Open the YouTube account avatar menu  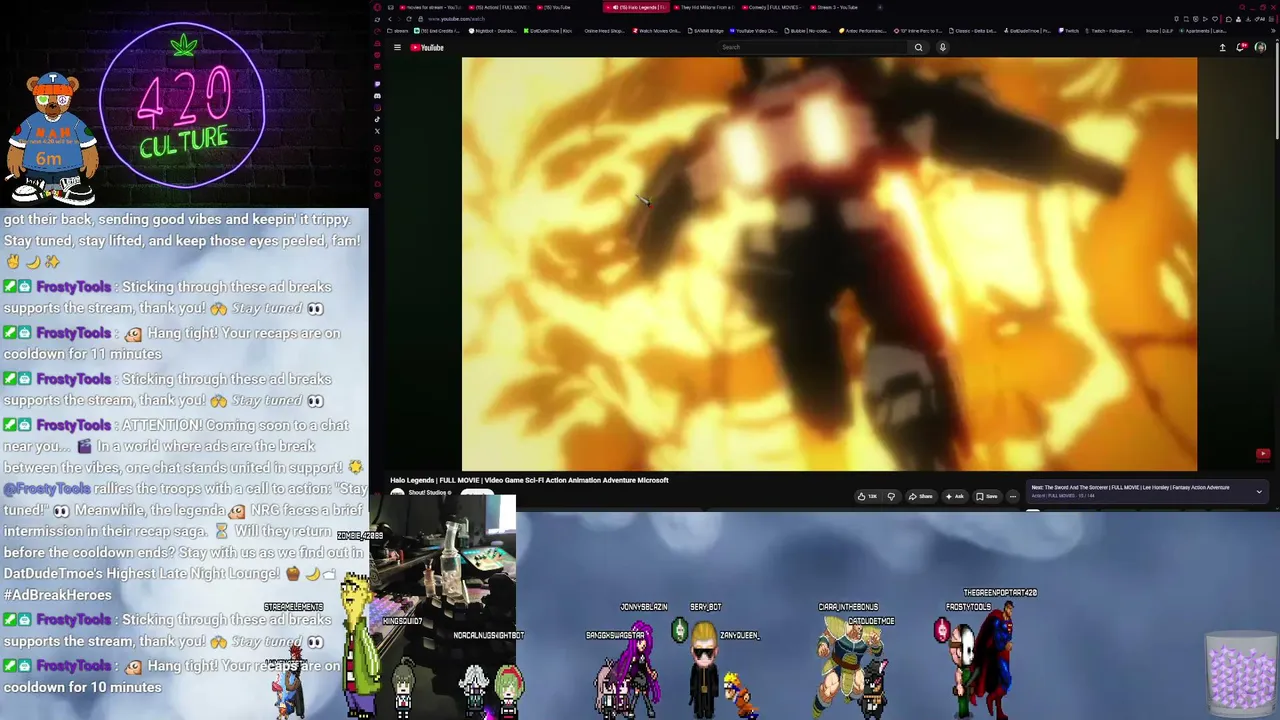pyautogui.click(x=1260, y=47)
